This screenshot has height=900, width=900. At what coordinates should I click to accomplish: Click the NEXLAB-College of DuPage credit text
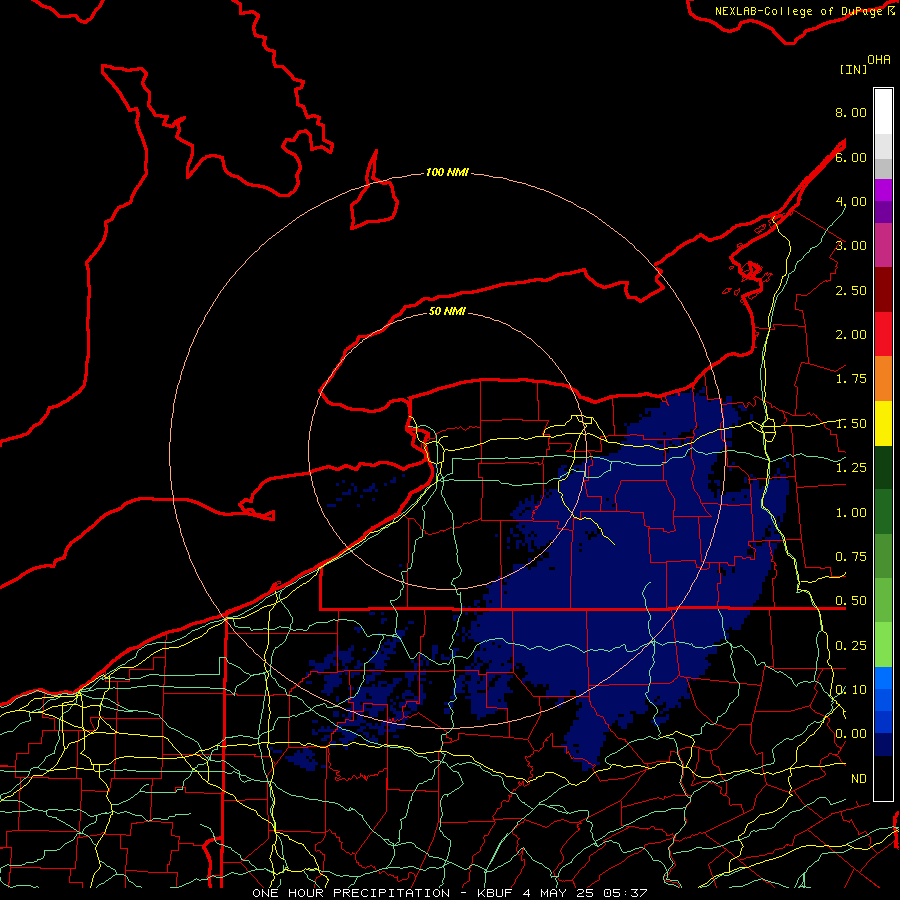click(800, 11)
